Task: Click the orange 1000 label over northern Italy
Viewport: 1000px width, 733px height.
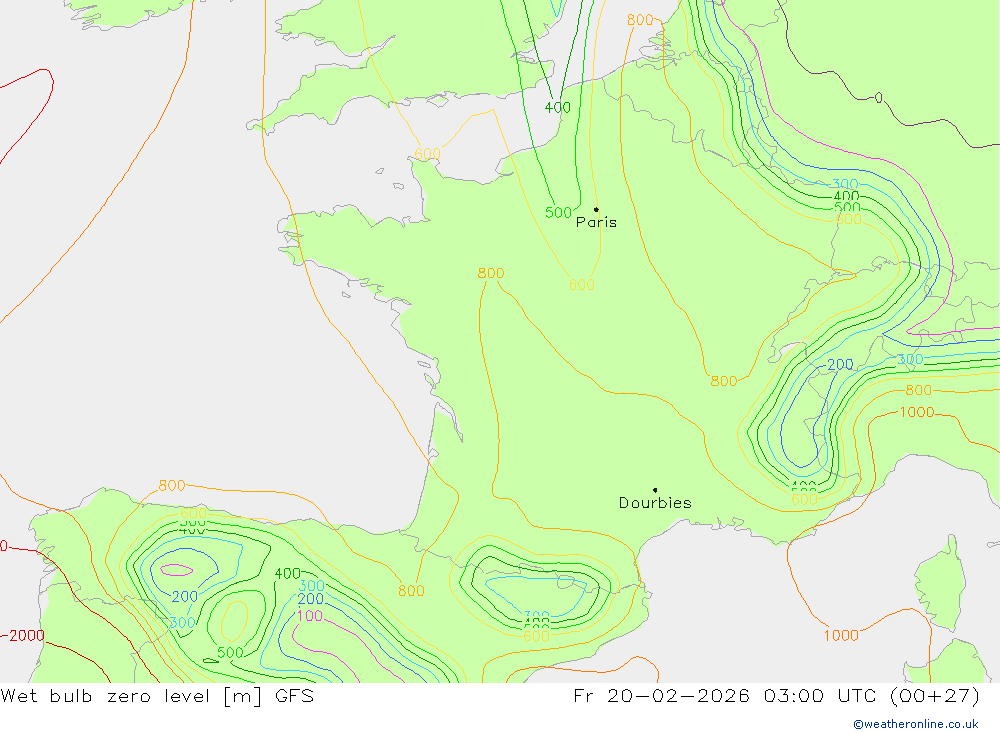Action: tap(916, 412)
